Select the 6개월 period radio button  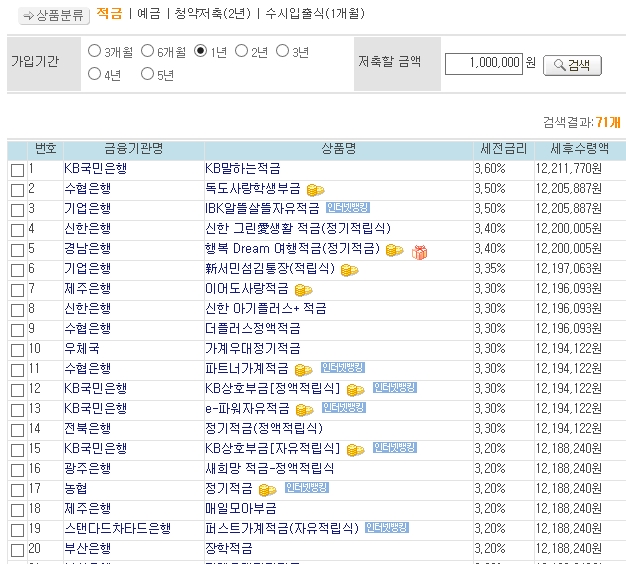click(147, 51)
